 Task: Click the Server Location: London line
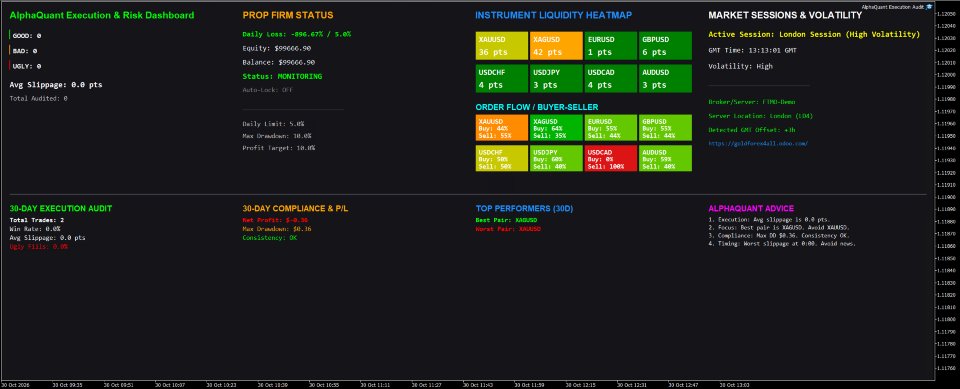[760, 116]
